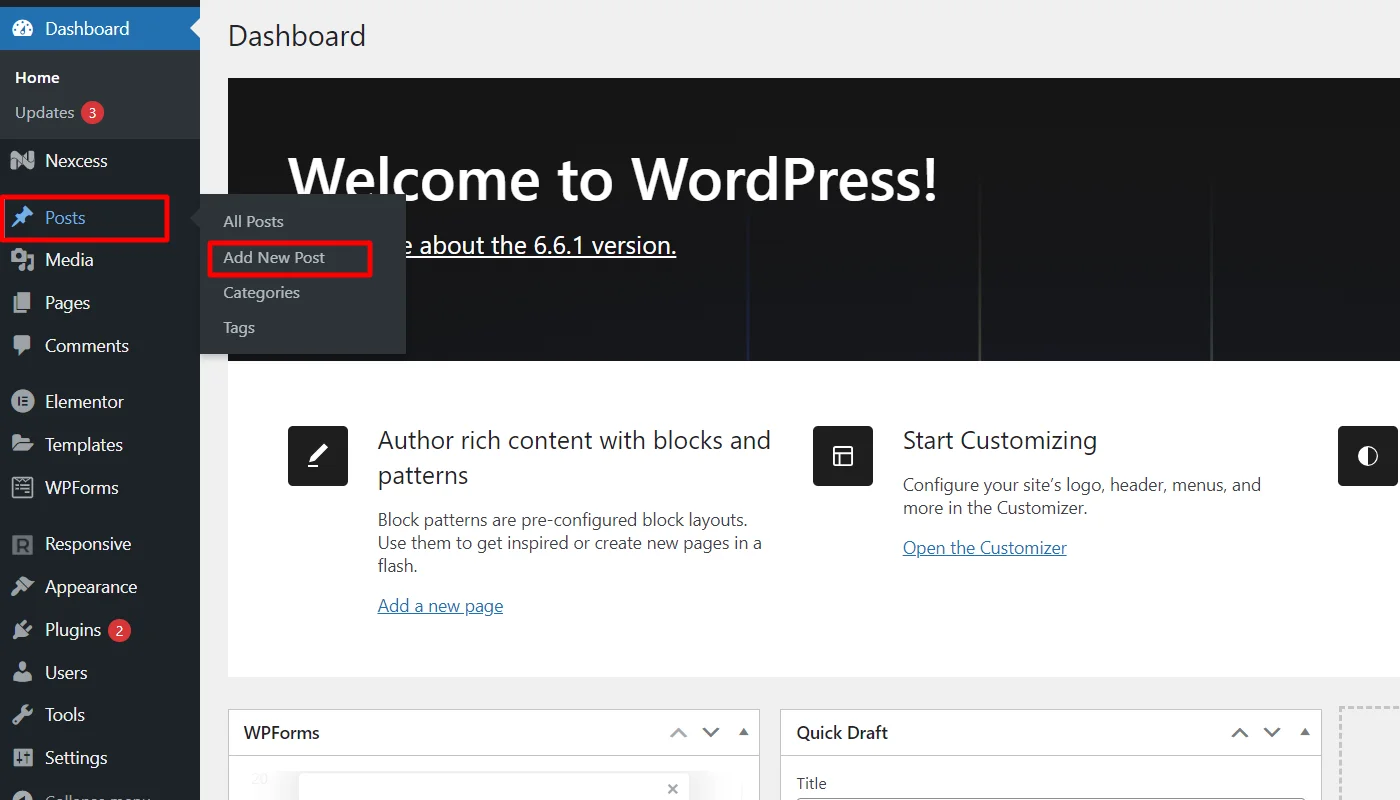Click the Updates count badge showing 3
Viewport: 1400px width, 800px height.
pyautogui.click(x=93, y=113)
